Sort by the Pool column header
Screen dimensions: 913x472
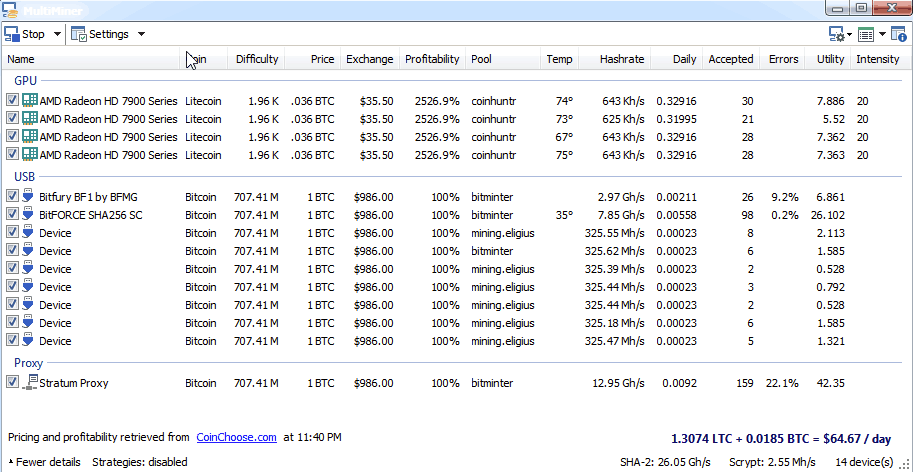[x=502, y=59]
